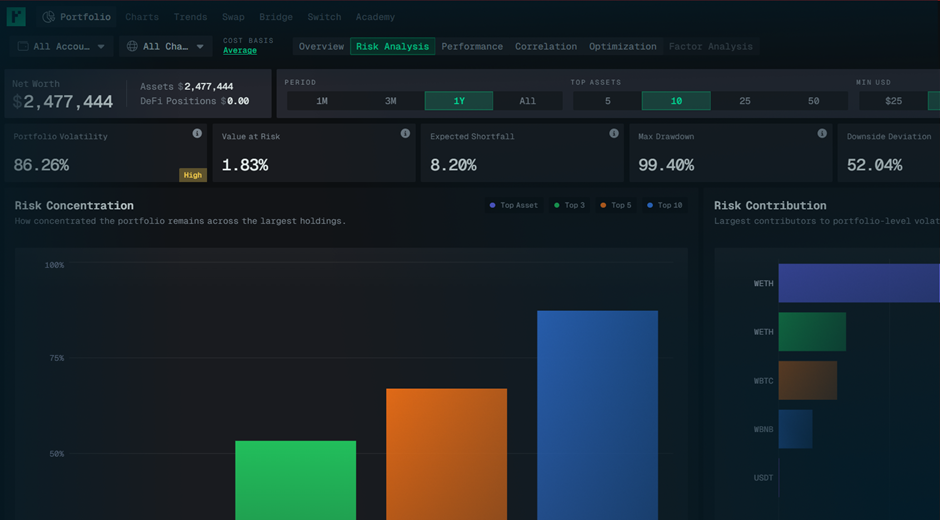Open the Portfolio nav item
This screenshot has height=520, width=940.
[77, 17]
